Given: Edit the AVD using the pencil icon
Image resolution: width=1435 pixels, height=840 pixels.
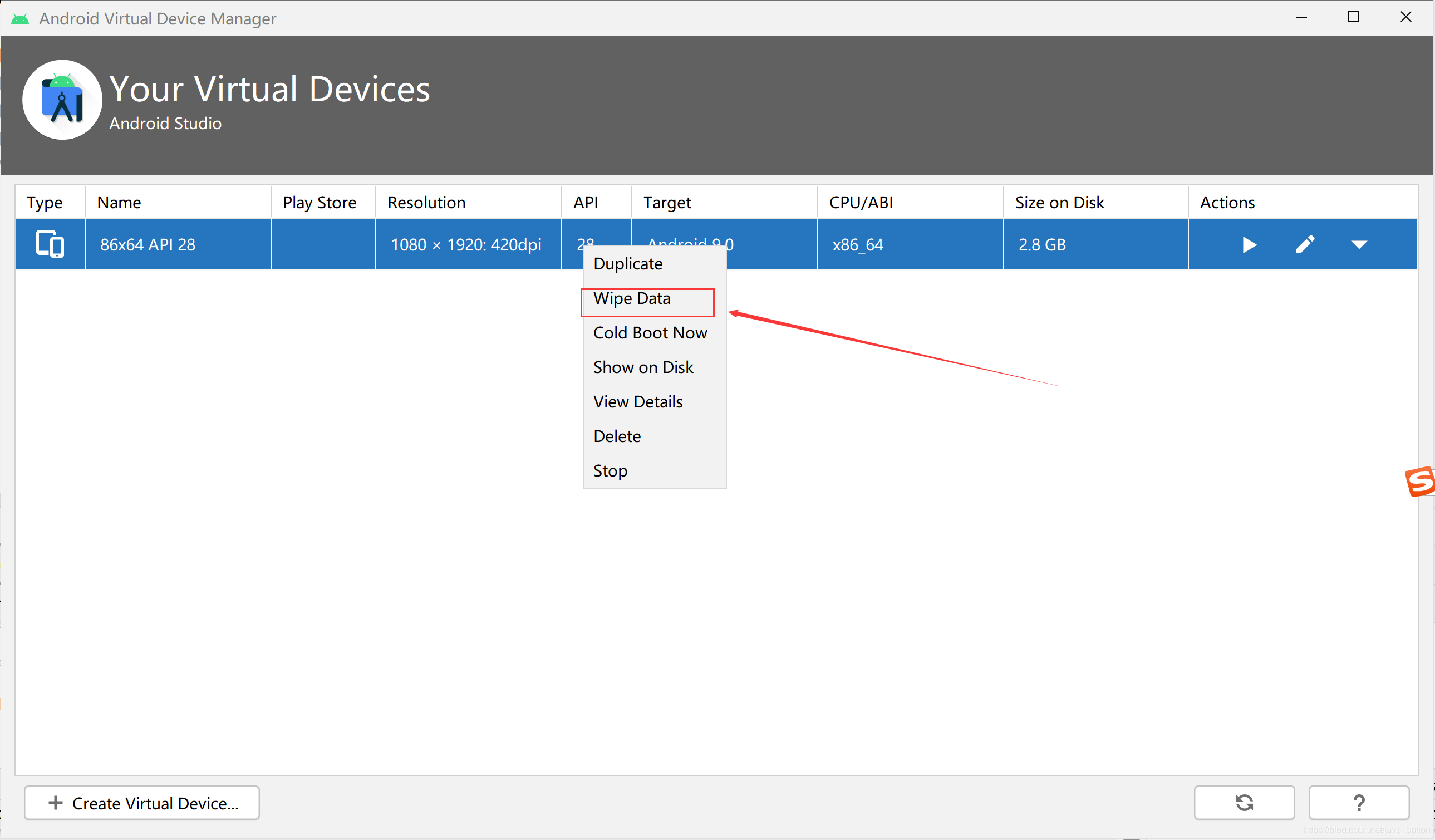Looking at the screenshot, I should click(x=1305, y=245).
